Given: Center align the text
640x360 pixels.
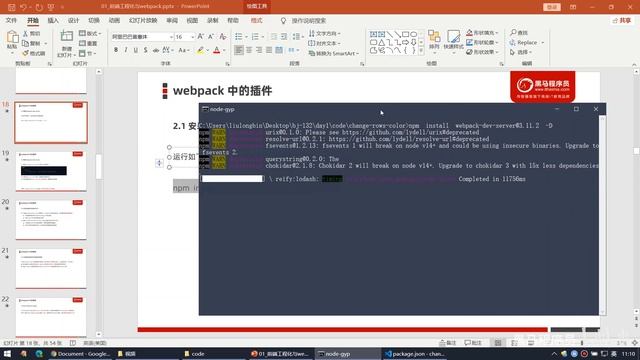Looking at the screenshot, I should click(249, 50).
